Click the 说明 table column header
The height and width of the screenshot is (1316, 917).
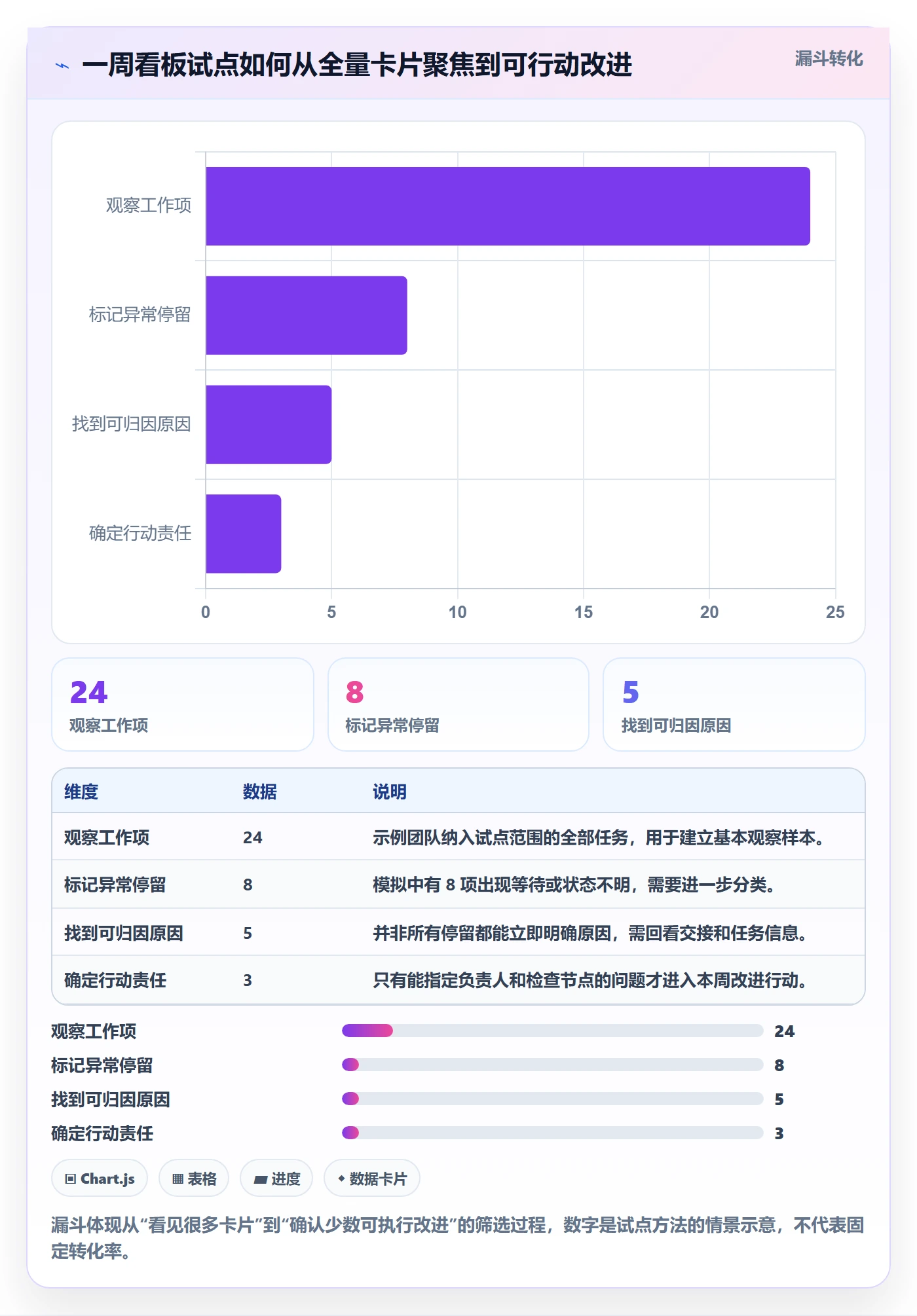[x=390, y=792]
